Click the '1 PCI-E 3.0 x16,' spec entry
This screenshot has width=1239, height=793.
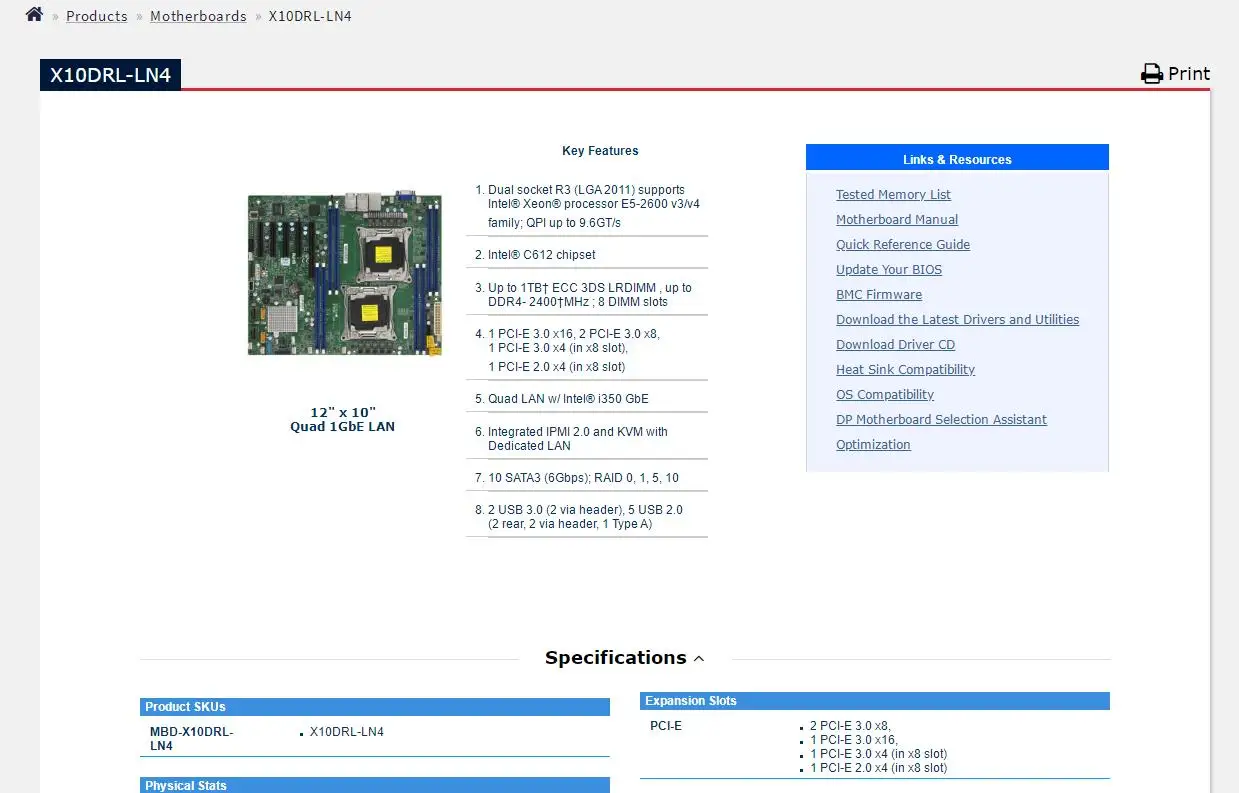click(x=854, y=740)
